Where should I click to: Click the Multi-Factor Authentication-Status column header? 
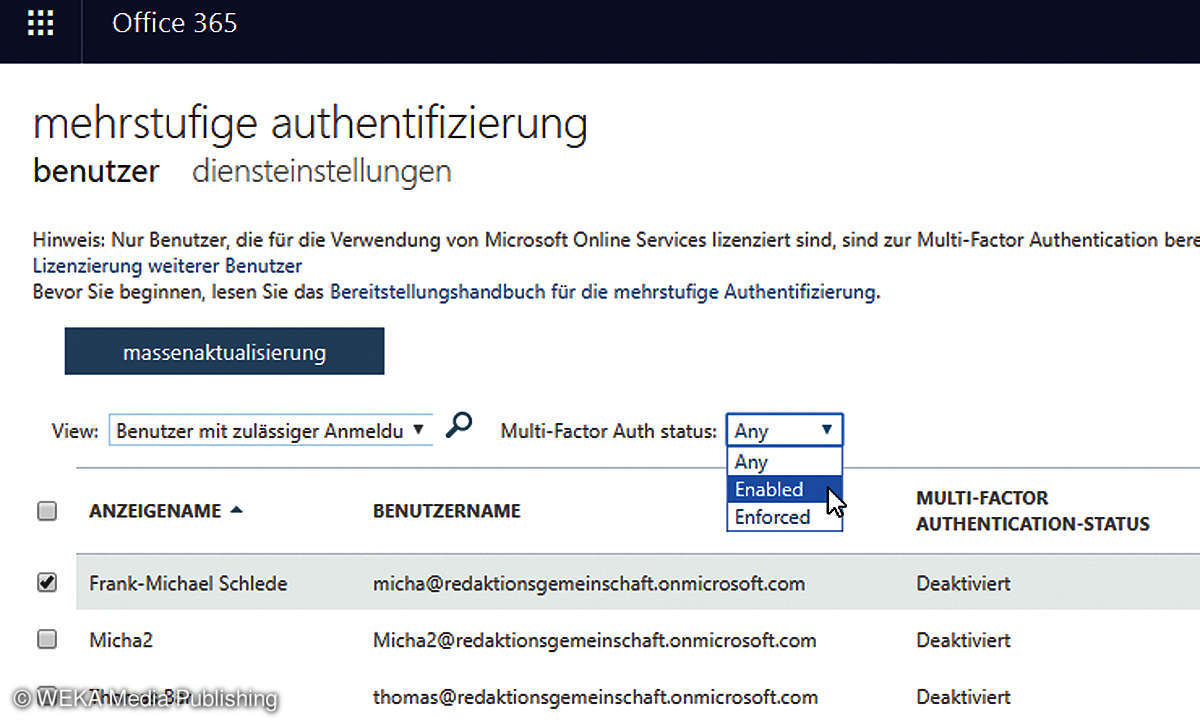pyautogui.click(x=1033, y=510)
